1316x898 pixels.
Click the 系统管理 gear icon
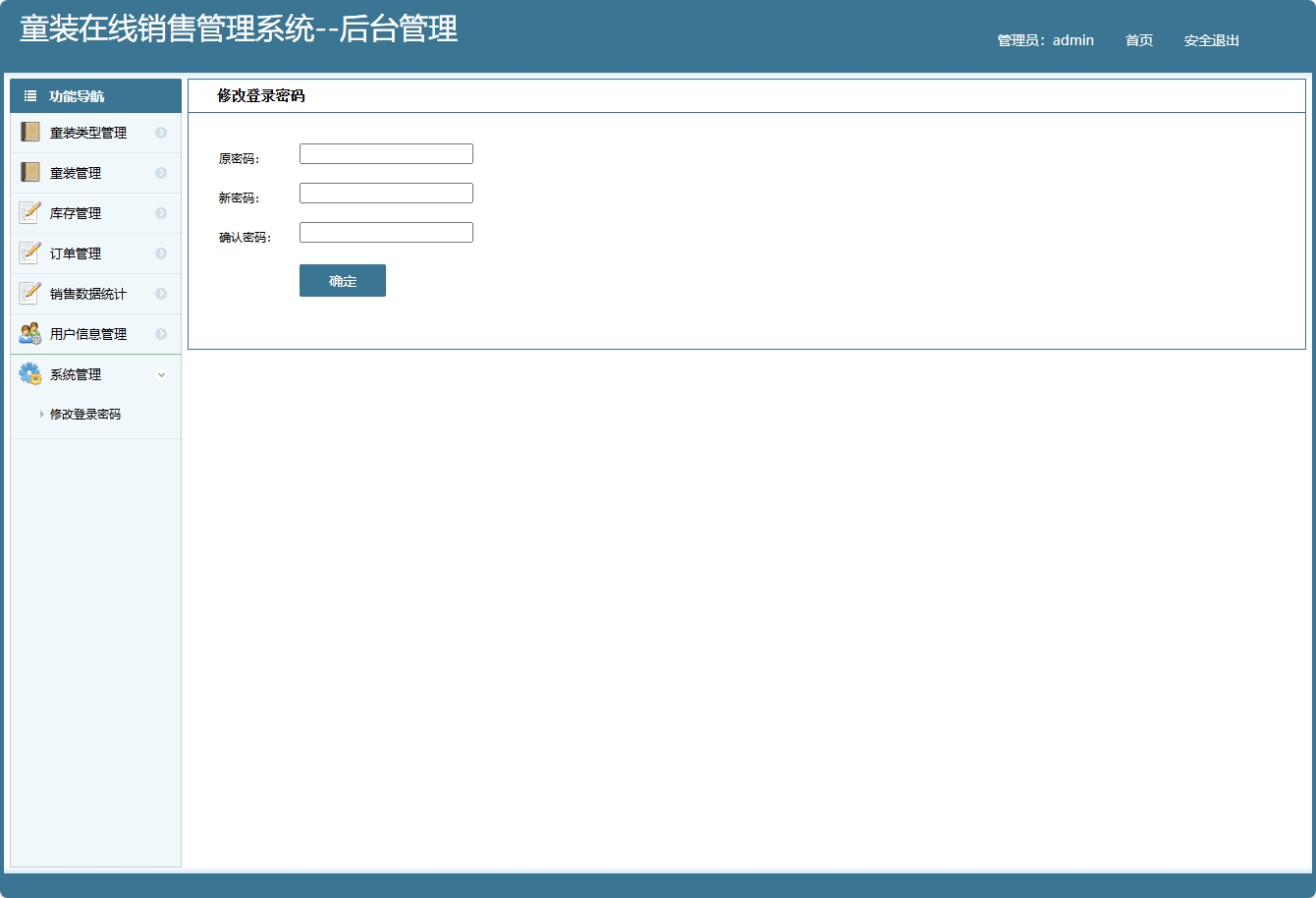(x=29, y=372)
